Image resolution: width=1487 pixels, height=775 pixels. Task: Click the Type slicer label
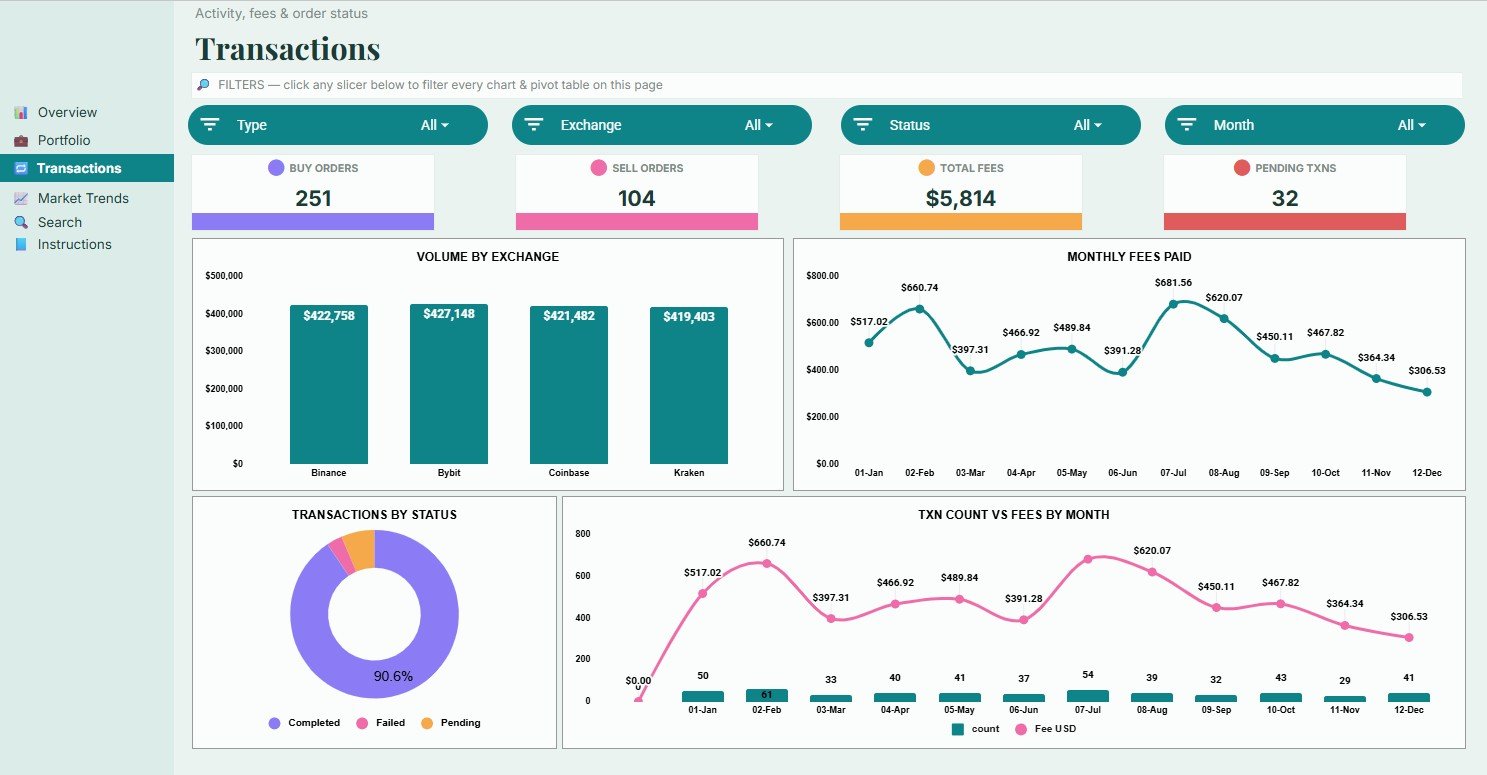click(x=252, y=125)
